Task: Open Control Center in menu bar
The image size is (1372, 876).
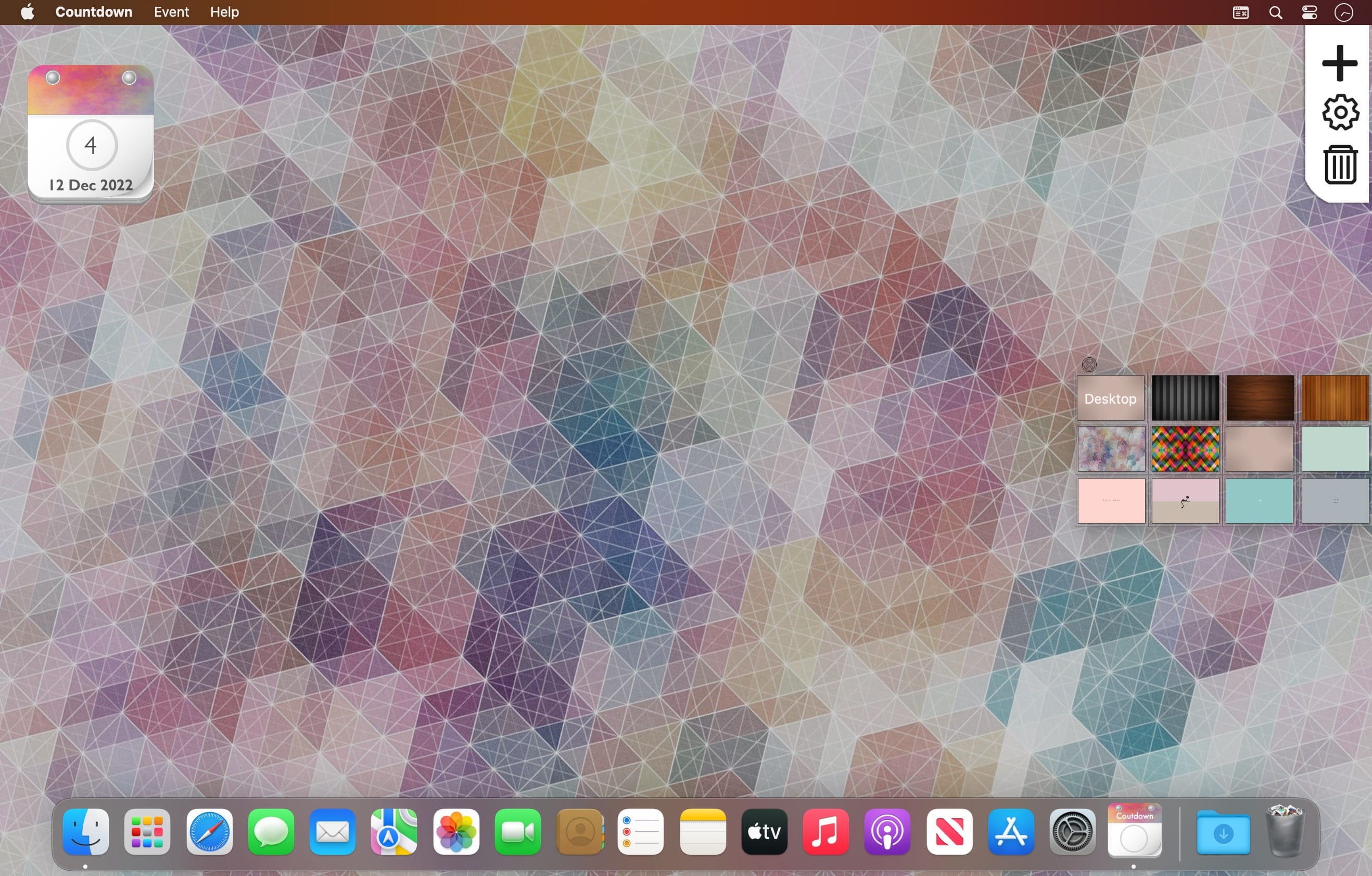Action: (x=1310, y=12)
